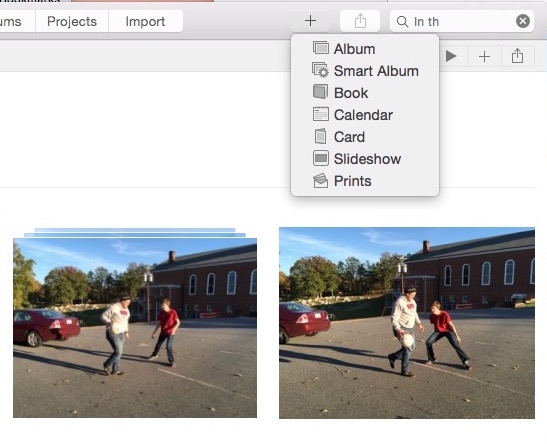Click the Prints envelope icon

tap(321, 181)
